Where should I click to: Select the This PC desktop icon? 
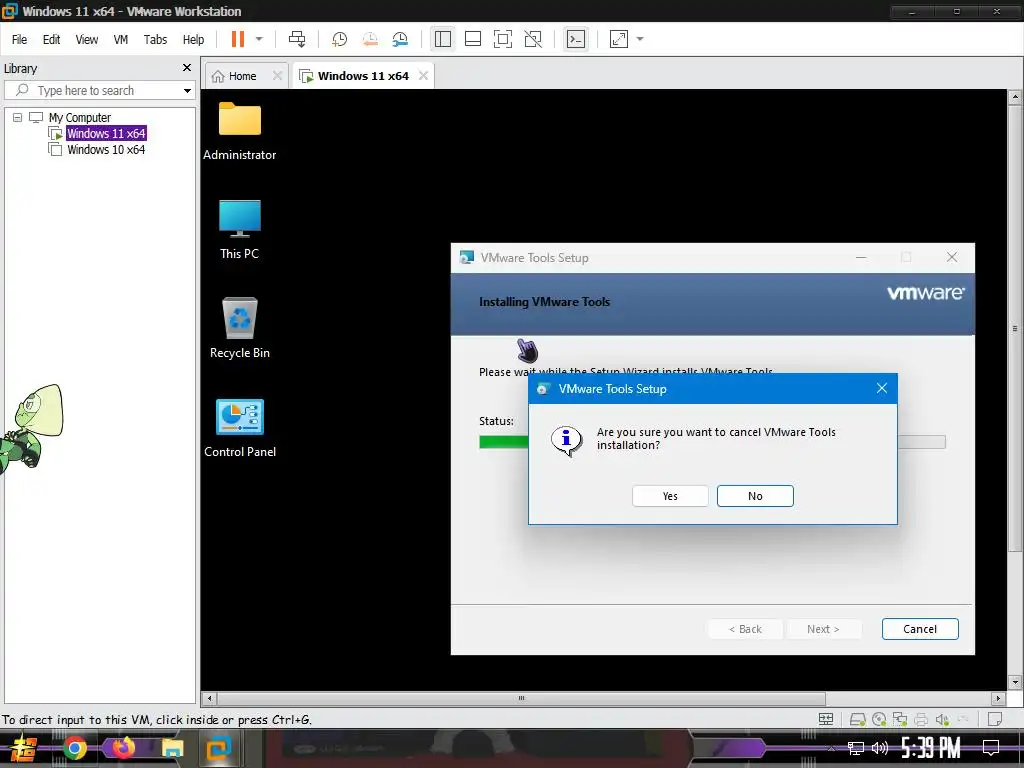(x=240, y=229)
